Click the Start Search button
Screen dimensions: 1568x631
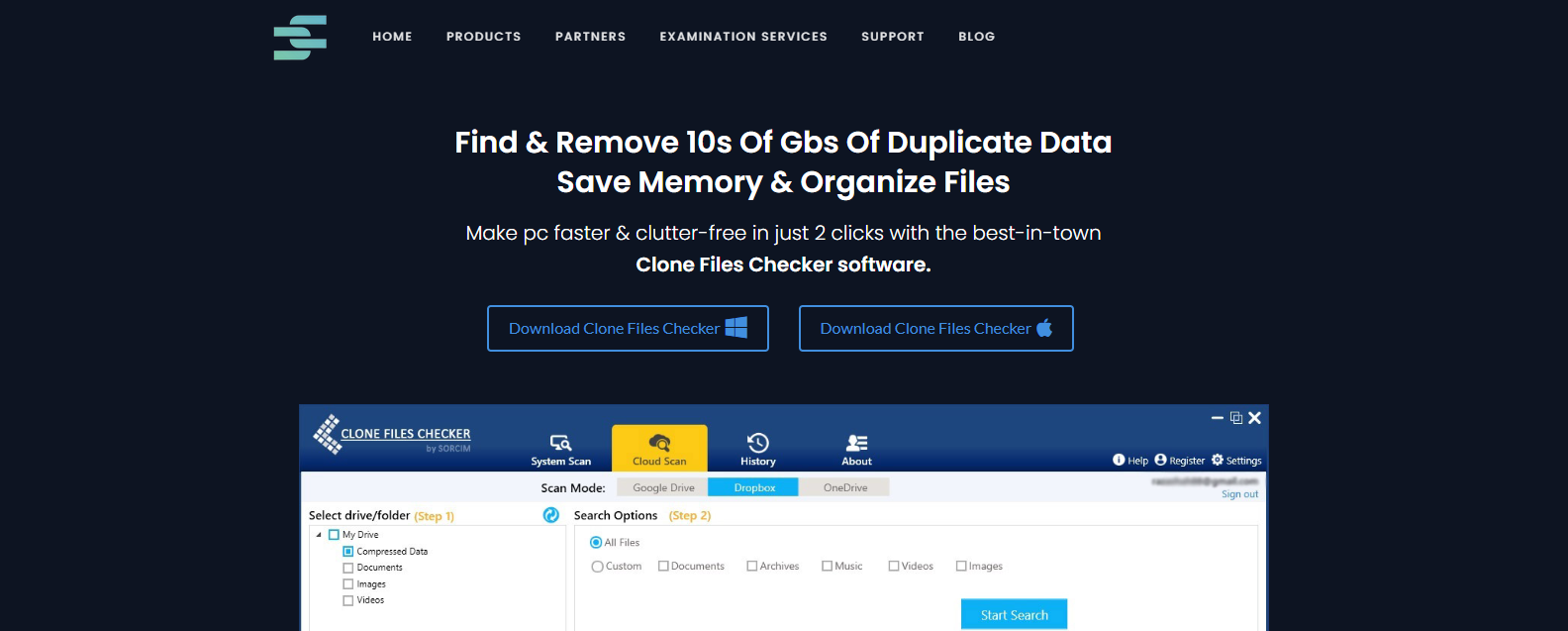(1014, 614)
